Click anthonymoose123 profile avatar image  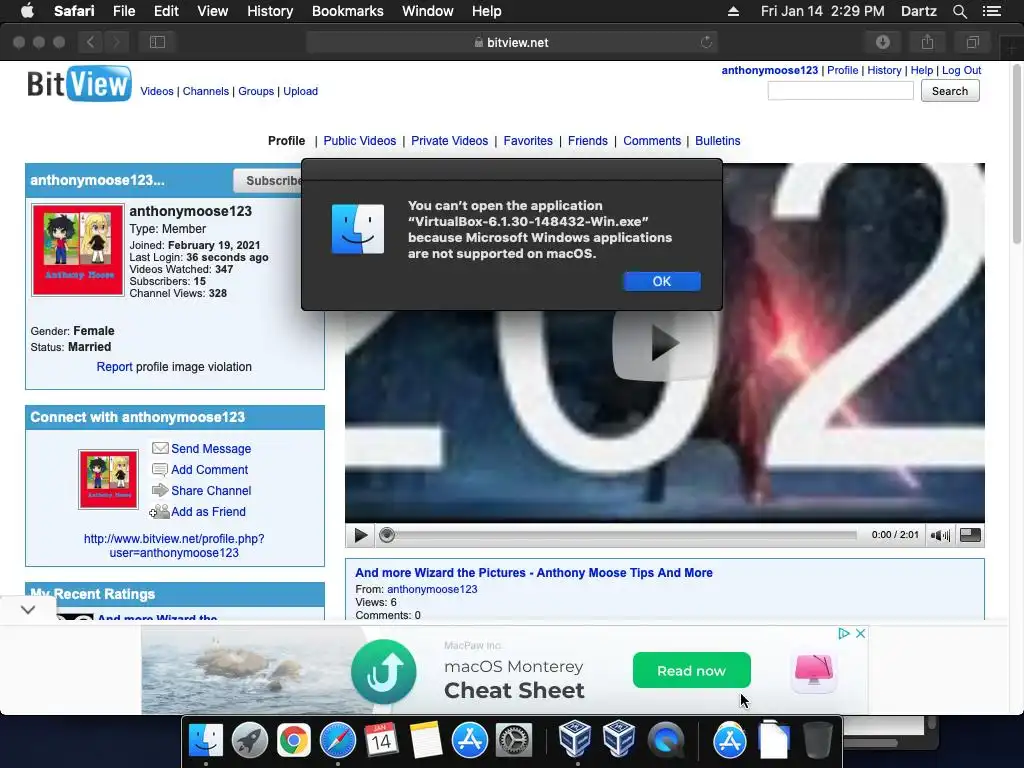(x=78, y=250)
